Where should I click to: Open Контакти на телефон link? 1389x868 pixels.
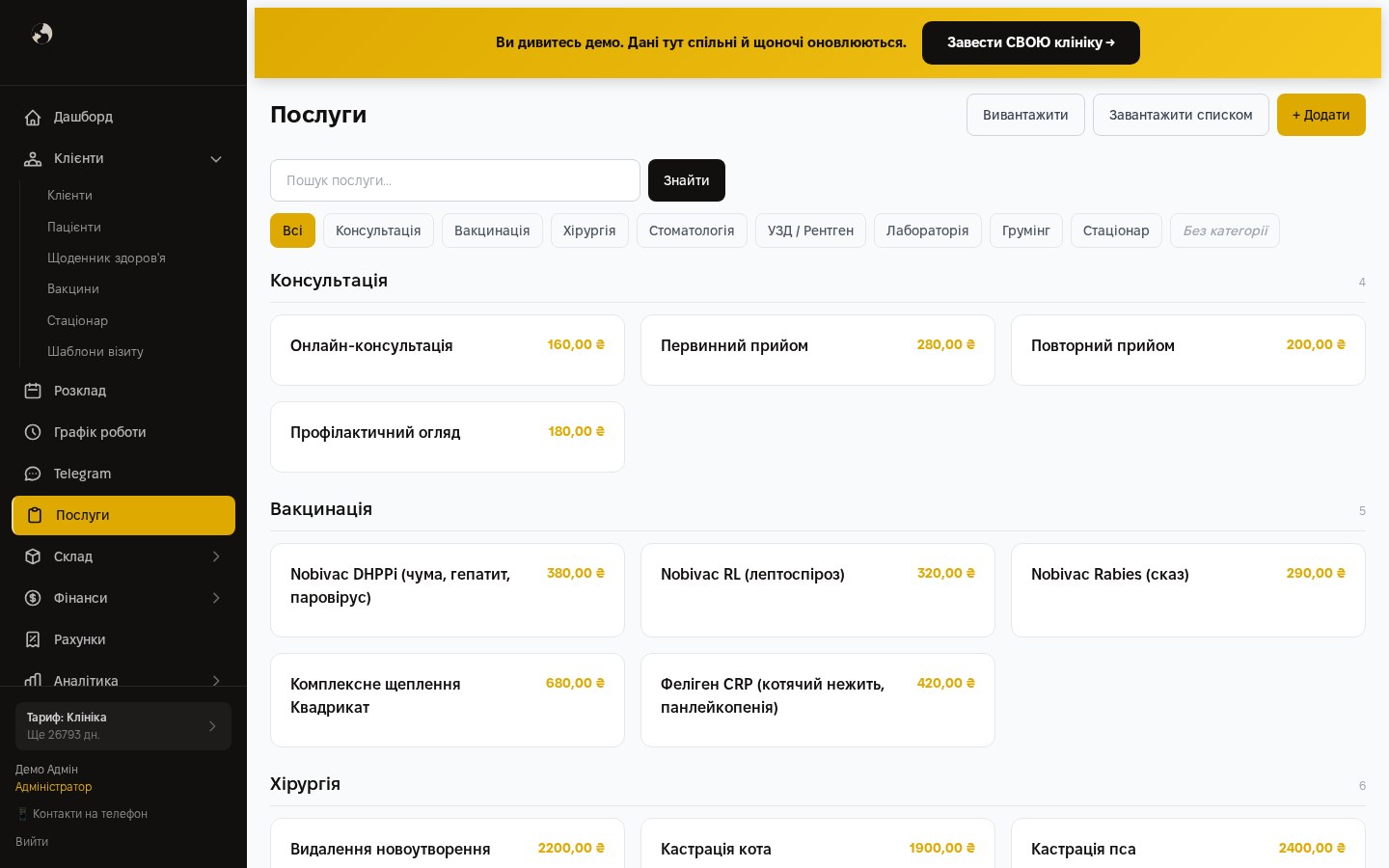coord(82,814)
